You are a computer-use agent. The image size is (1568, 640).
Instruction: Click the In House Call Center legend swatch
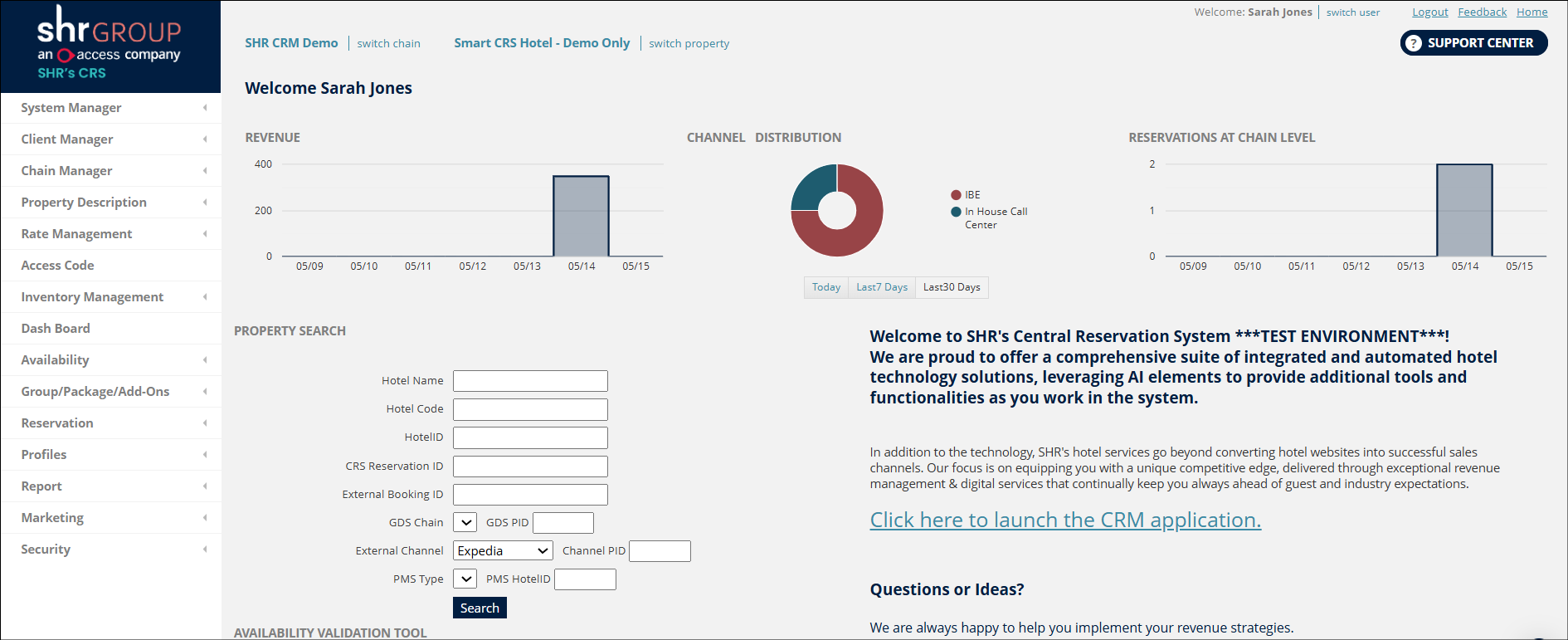pyautogui.click(x=956, y=212)
